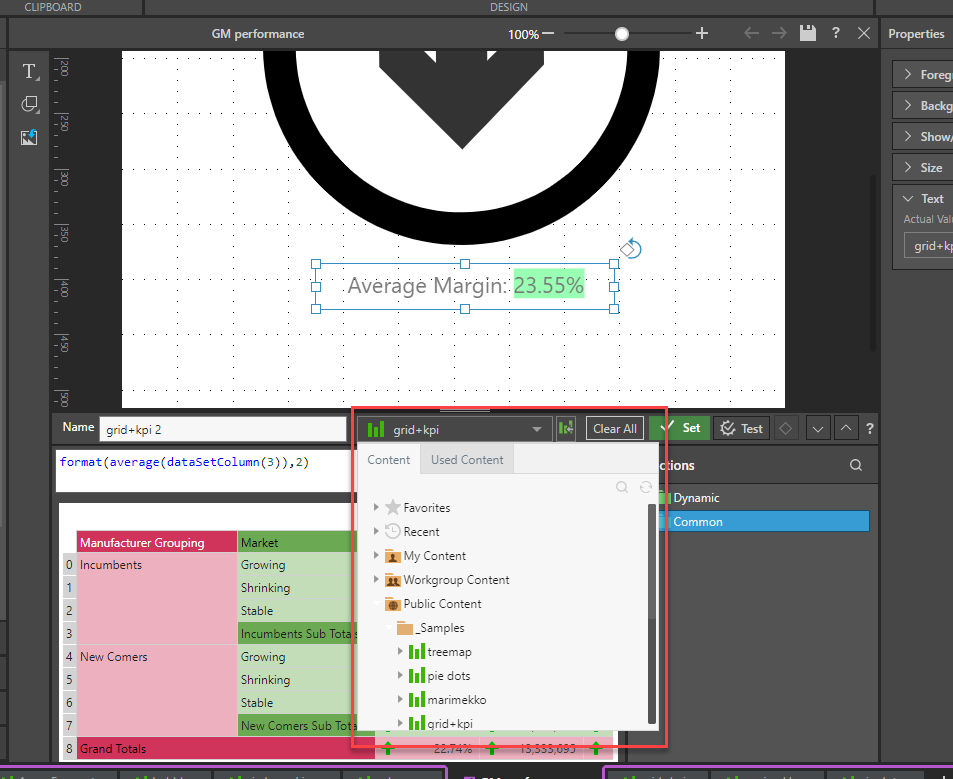The width and height of the screenshot is (953, 779).
Task: Click the search icon in functions panel
Action: (855, 465)
